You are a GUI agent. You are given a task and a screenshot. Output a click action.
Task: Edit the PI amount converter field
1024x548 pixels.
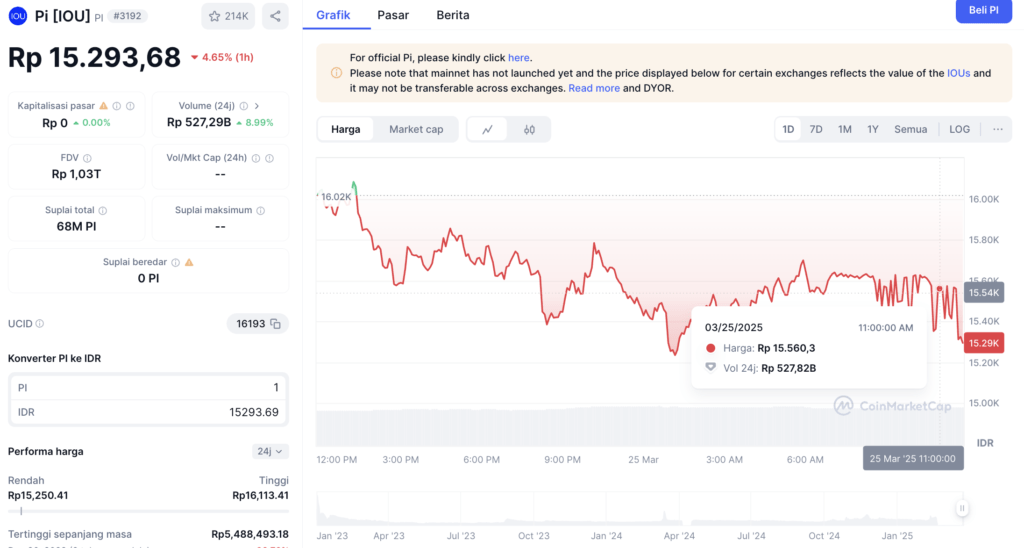click(148, 387)
